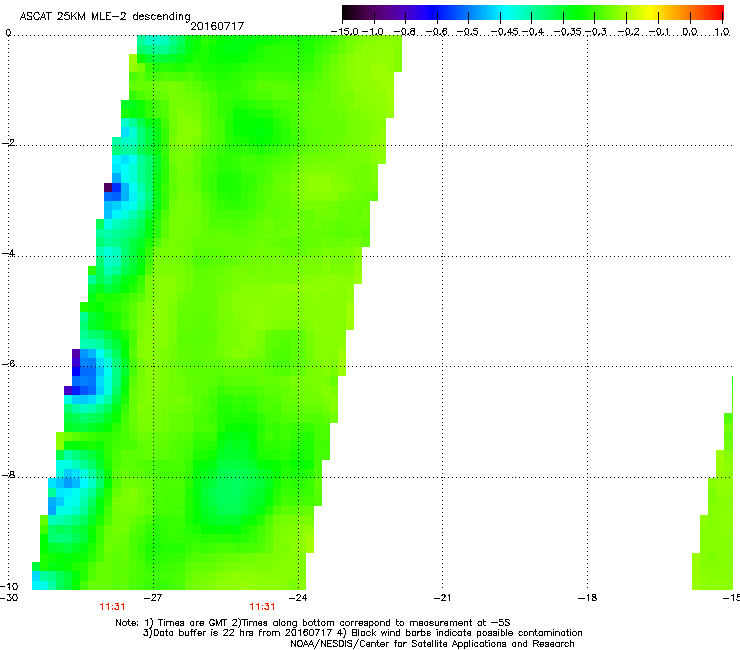Click the red 11:31 time nearest the -30 label

tap(112, 607)
